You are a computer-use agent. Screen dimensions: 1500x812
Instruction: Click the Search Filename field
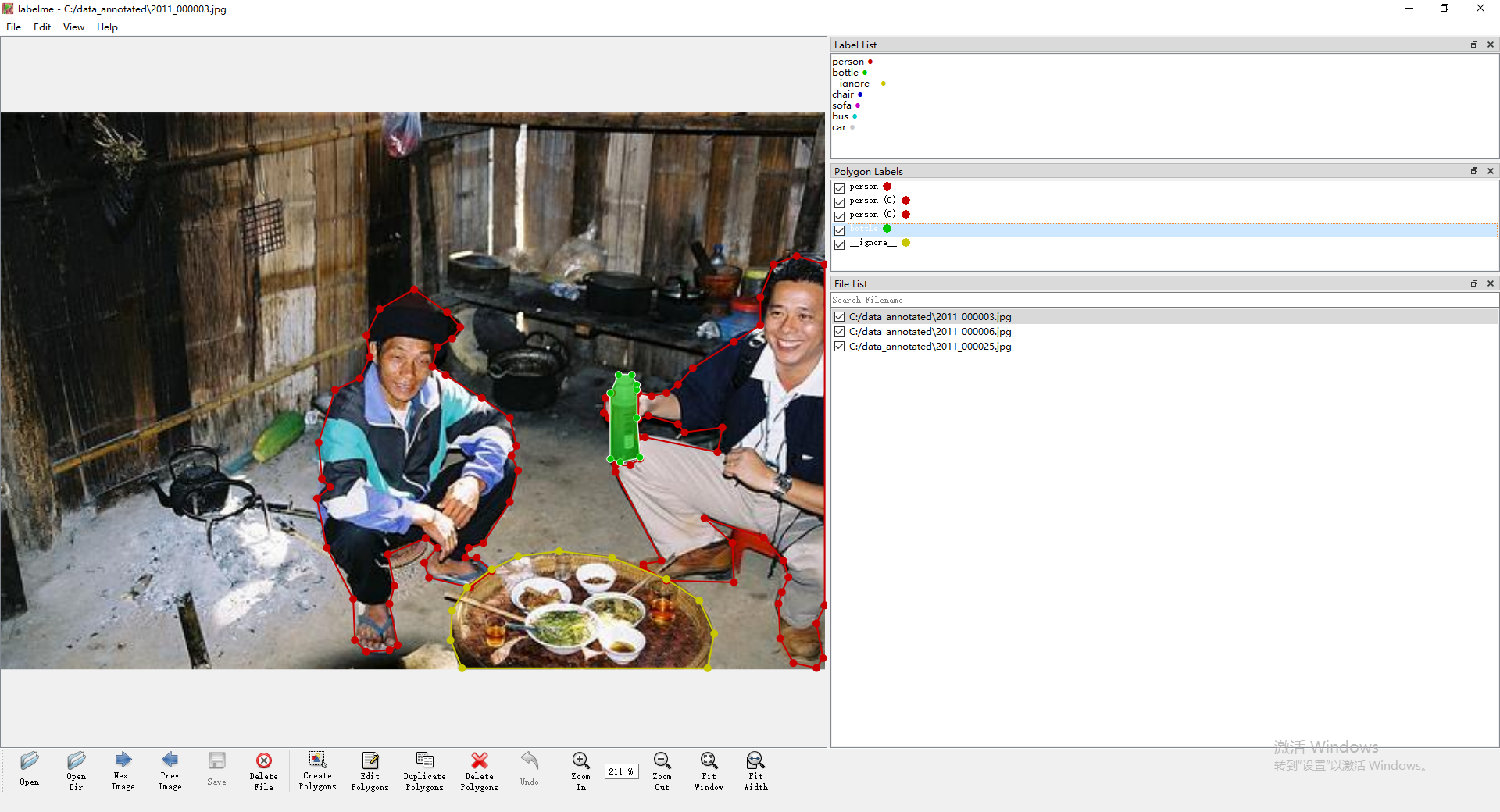pyautogui.click(x=1164, y=300)
